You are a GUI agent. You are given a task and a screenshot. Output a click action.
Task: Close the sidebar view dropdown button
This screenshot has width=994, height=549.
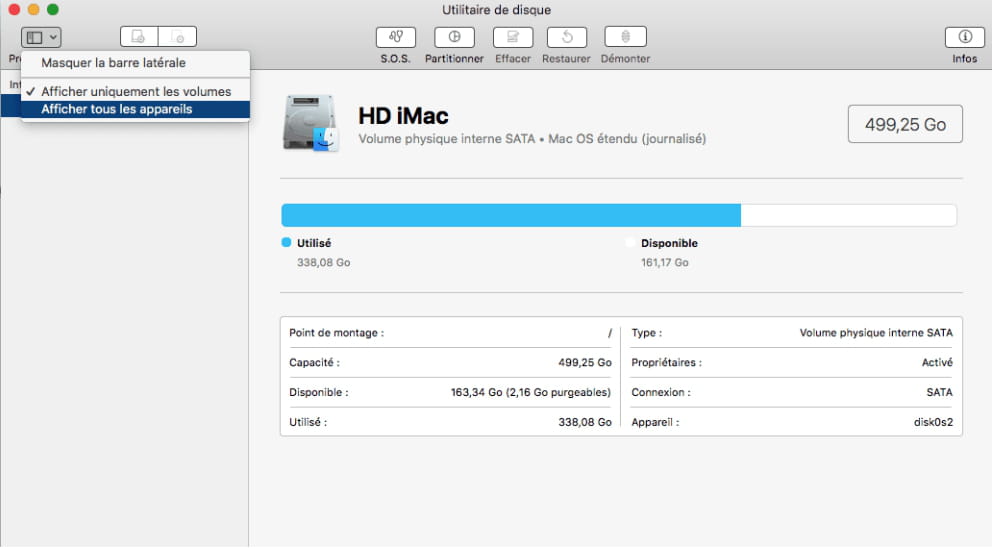41,37
